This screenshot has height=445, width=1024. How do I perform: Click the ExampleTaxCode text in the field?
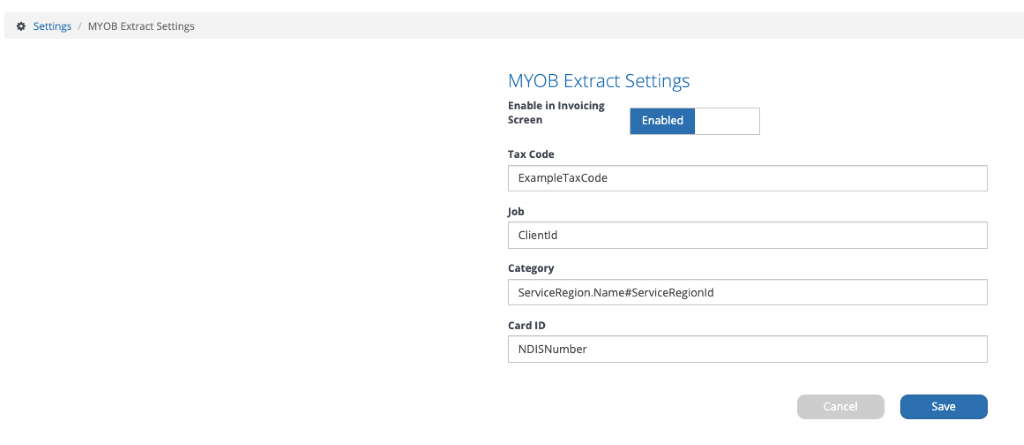click(x=563, y=178)
